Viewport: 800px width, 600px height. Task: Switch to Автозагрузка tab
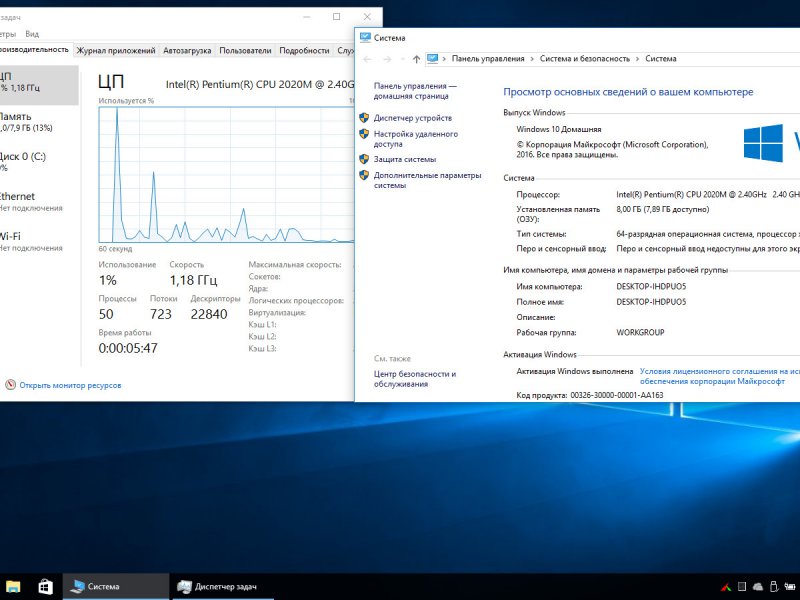click(x=187, y=51)
